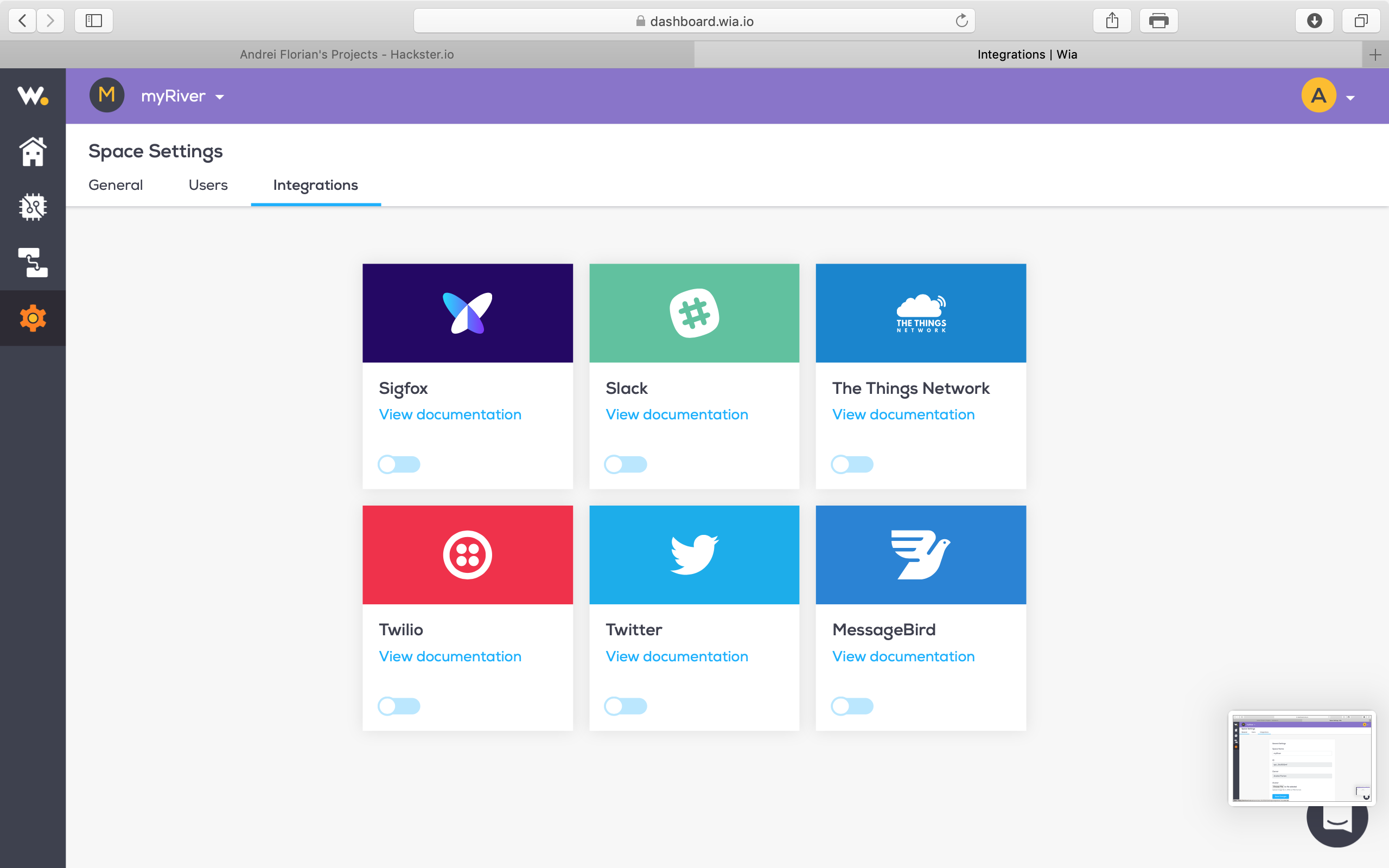The height and width of the screenshot is (868, 1389).
Task: Enable the Sigfox integration toggle
Action: coord(399,464)
